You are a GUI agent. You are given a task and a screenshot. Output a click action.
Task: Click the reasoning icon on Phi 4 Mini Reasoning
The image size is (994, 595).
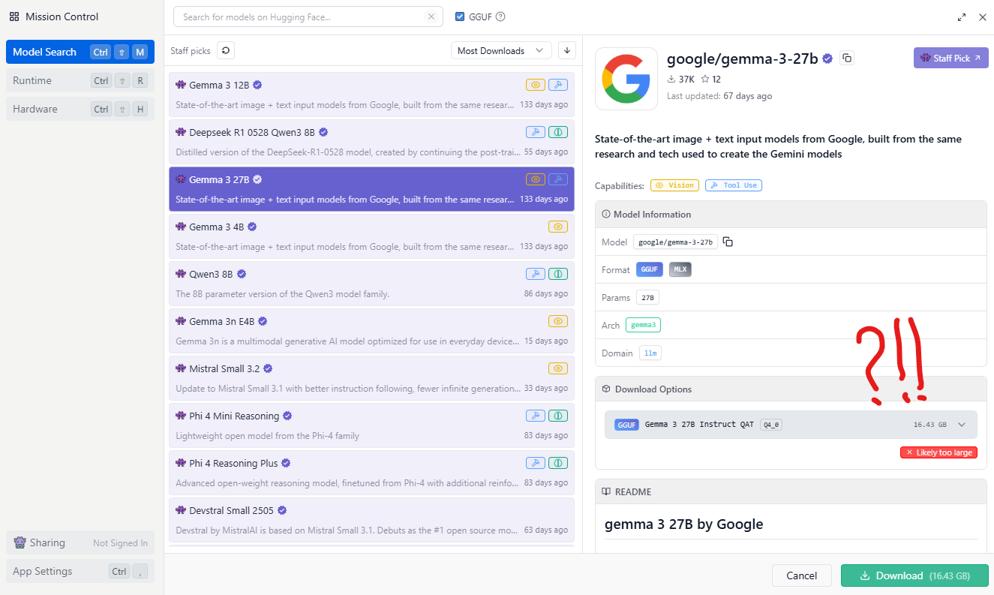(x=558, y=416)
